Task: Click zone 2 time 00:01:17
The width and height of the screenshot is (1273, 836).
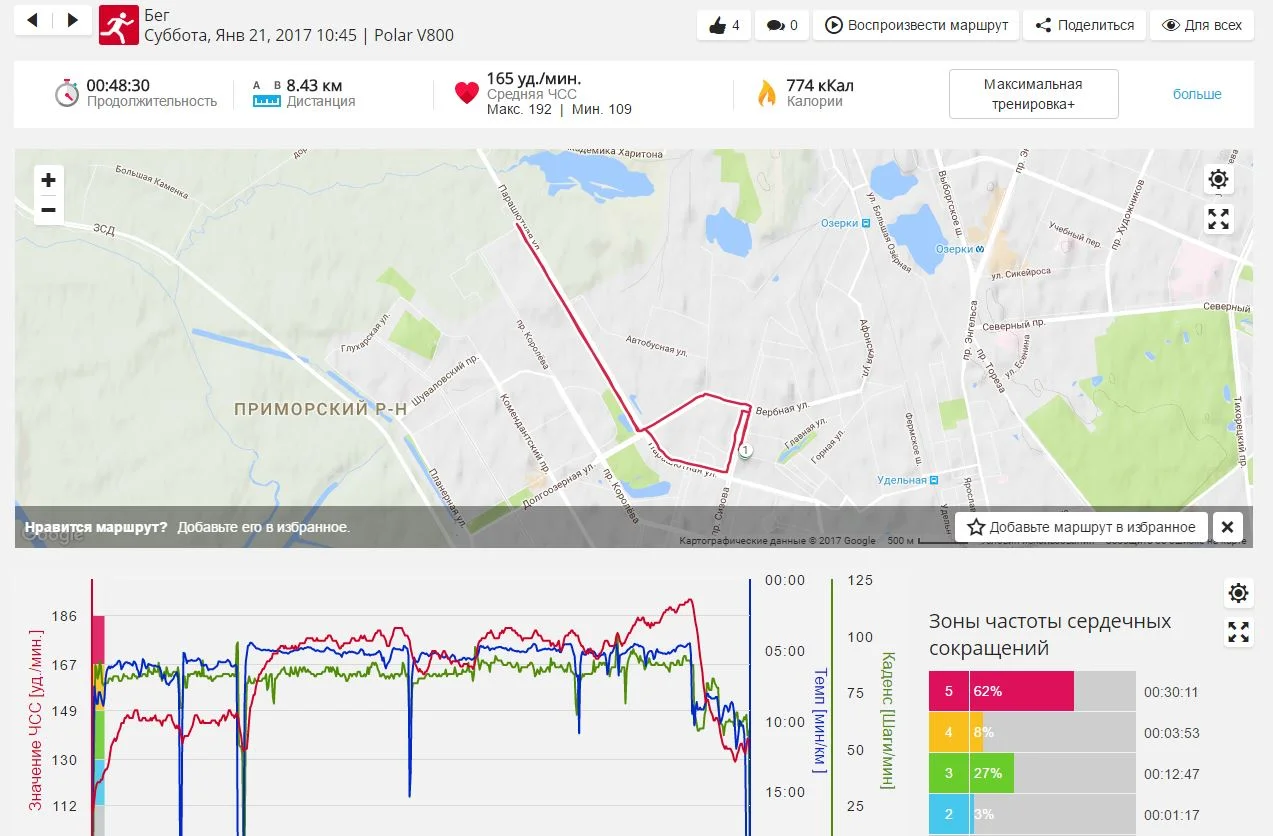Action: 1171,815
